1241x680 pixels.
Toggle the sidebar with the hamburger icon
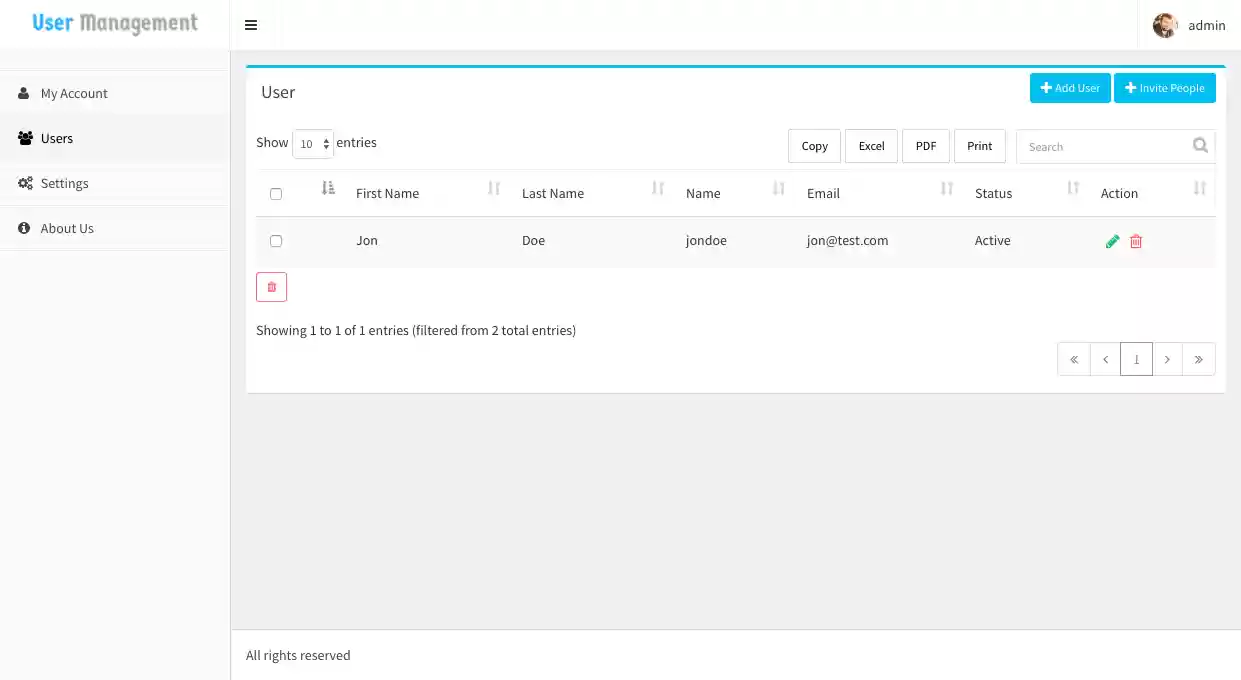[250, 25]
